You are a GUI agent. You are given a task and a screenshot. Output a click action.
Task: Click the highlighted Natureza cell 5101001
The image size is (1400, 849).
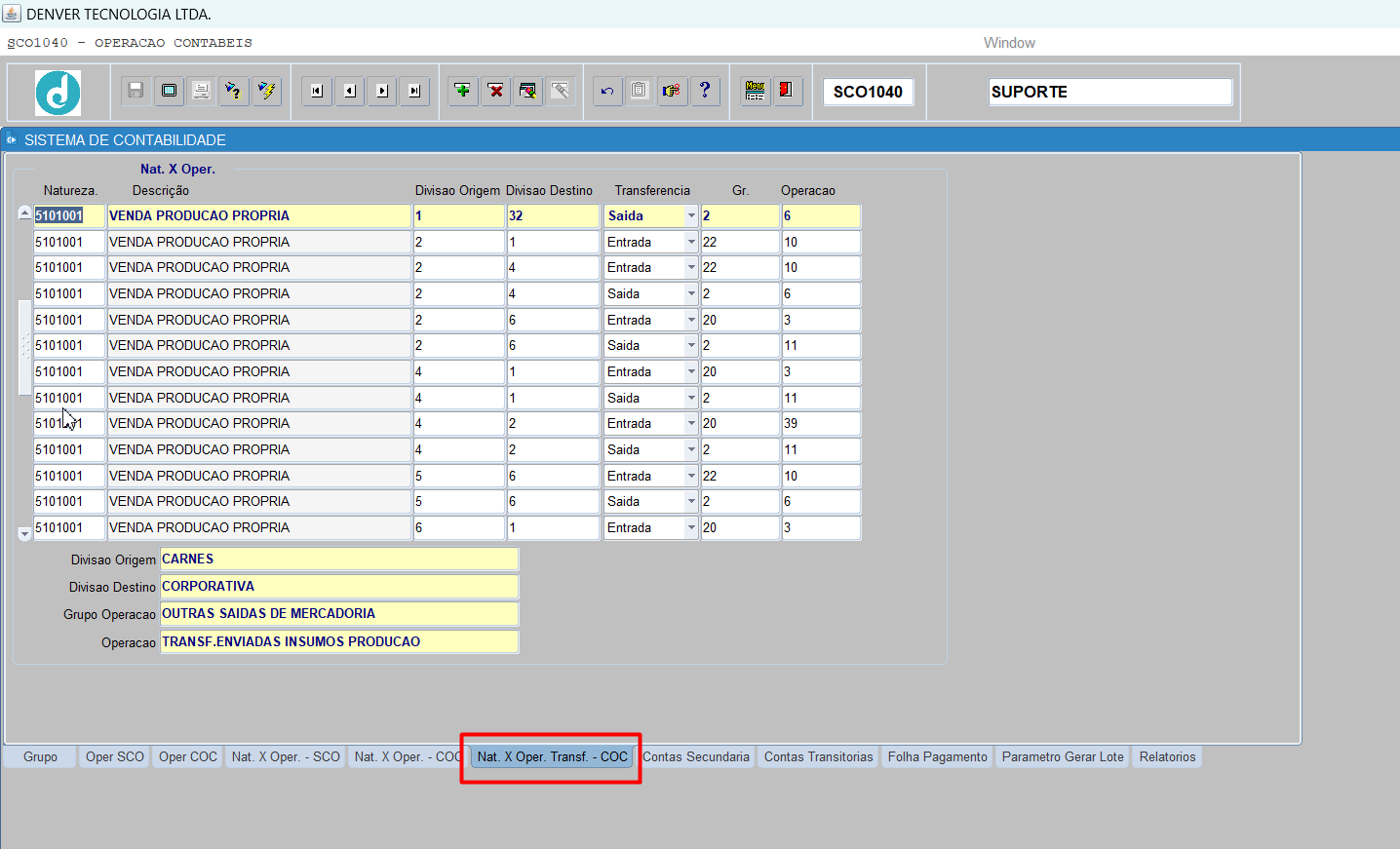coord(69,215)
